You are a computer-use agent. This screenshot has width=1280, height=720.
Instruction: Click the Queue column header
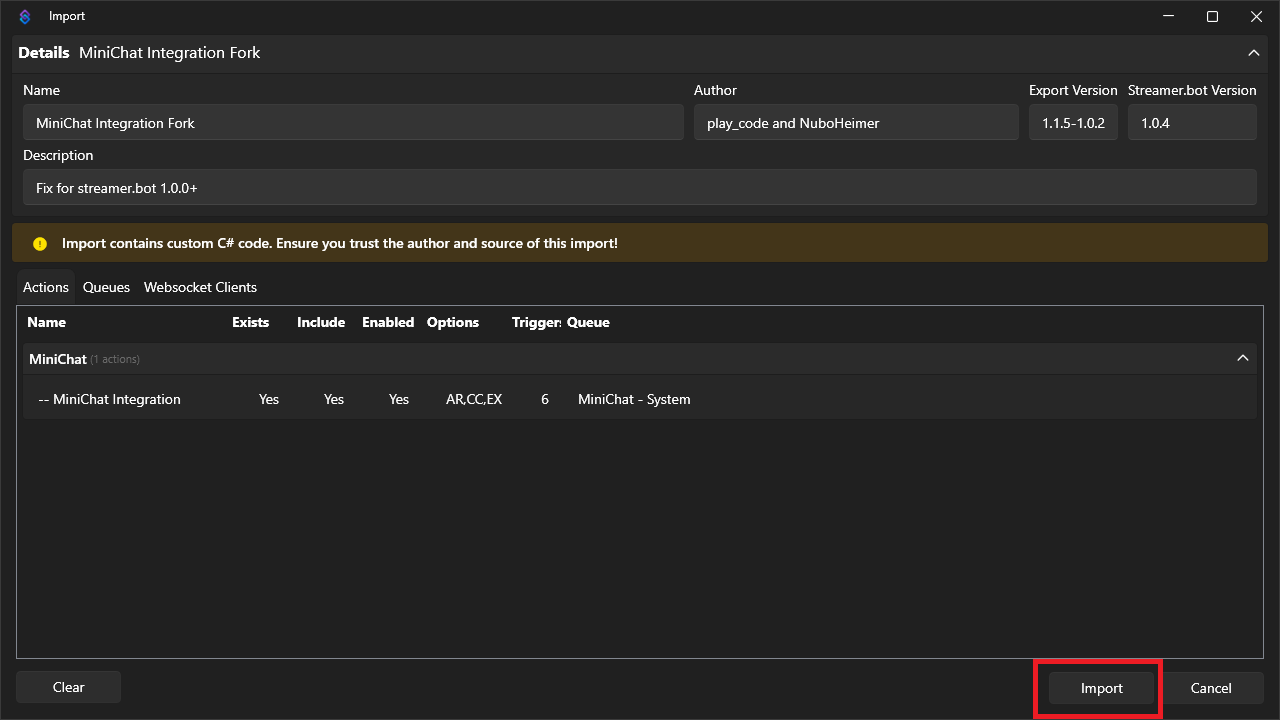(588, 322)
